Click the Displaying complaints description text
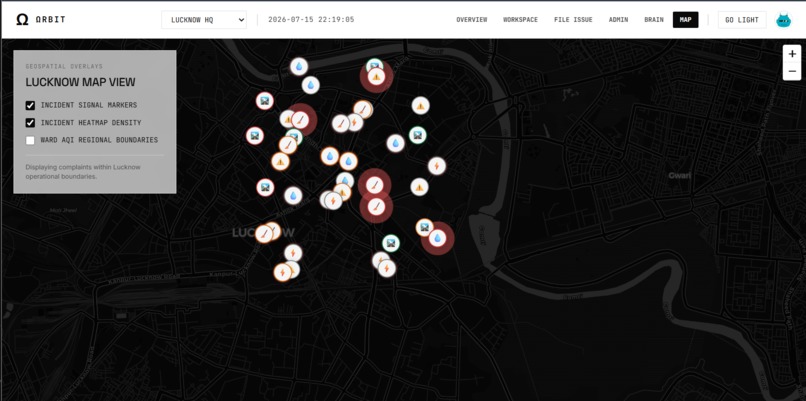Viewport: 806px width, 401px height. pyautogui.click(x=83, y=172)
